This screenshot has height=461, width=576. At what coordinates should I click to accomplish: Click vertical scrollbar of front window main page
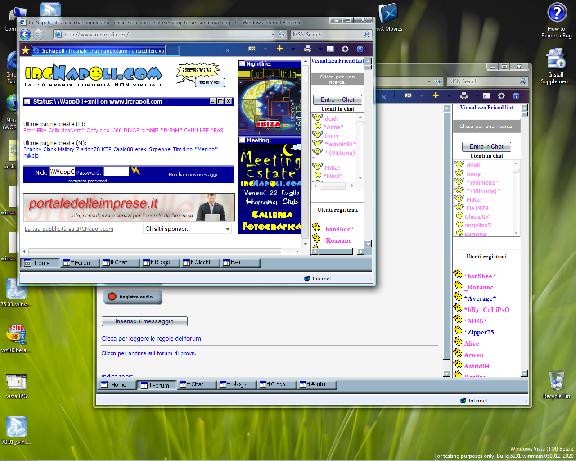(305, 152)
